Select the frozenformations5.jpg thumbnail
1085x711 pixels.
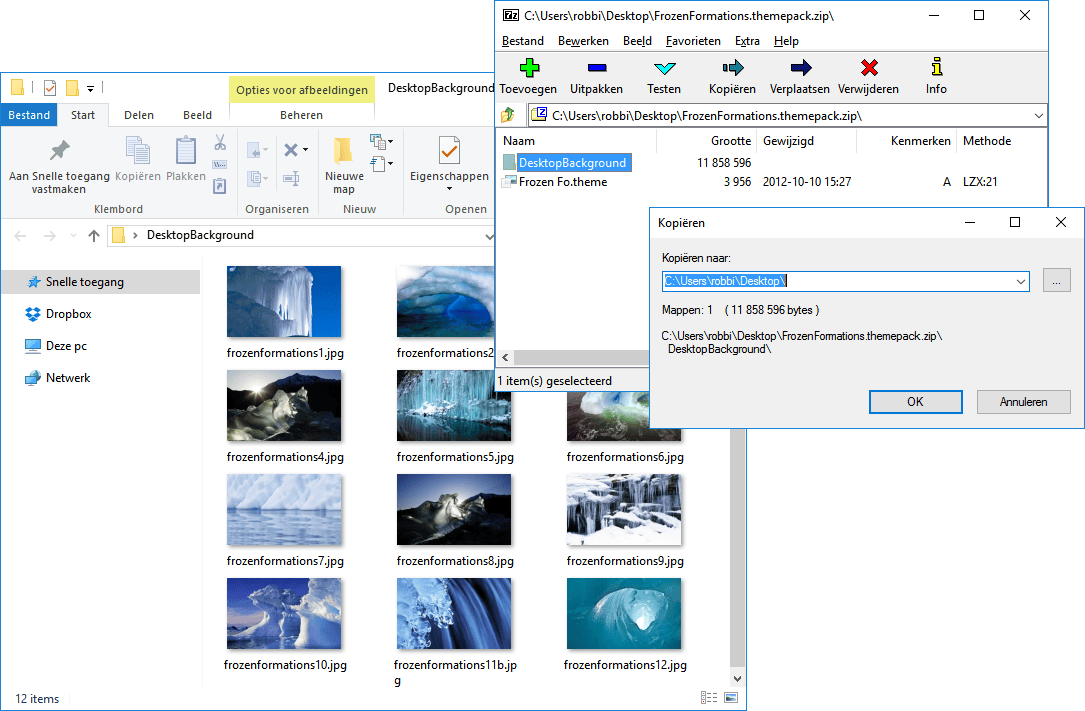tap(454, 406)
